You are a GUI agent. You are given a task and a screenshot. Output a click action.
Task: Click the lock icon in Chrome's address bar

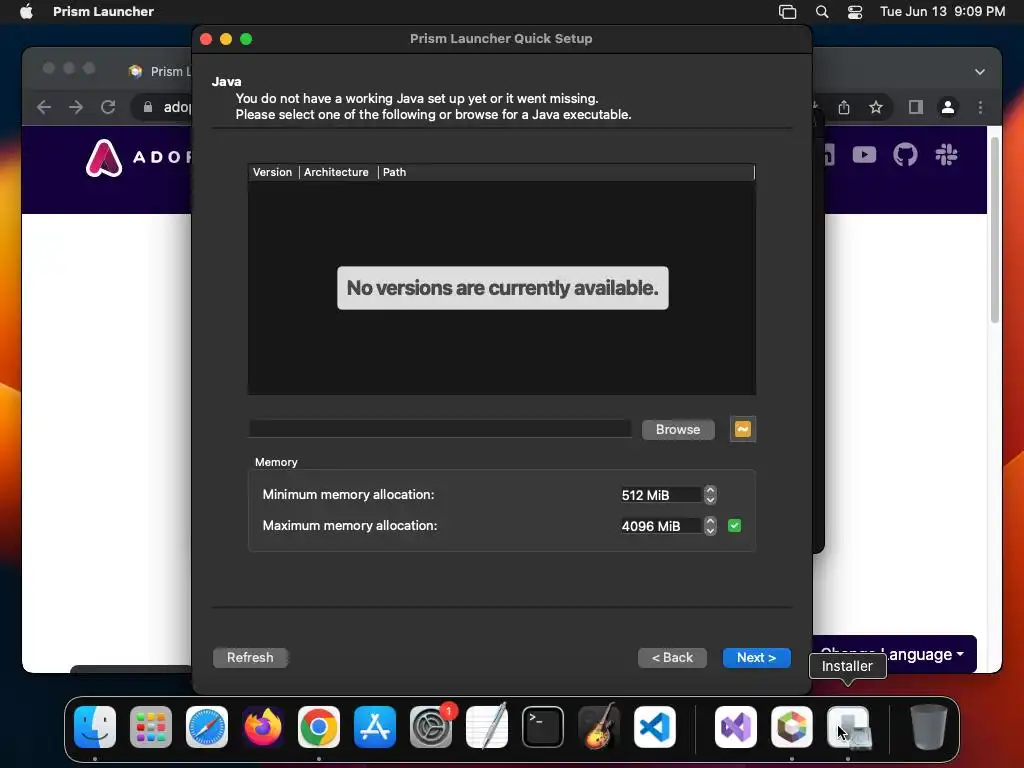(x=148, y=107)
